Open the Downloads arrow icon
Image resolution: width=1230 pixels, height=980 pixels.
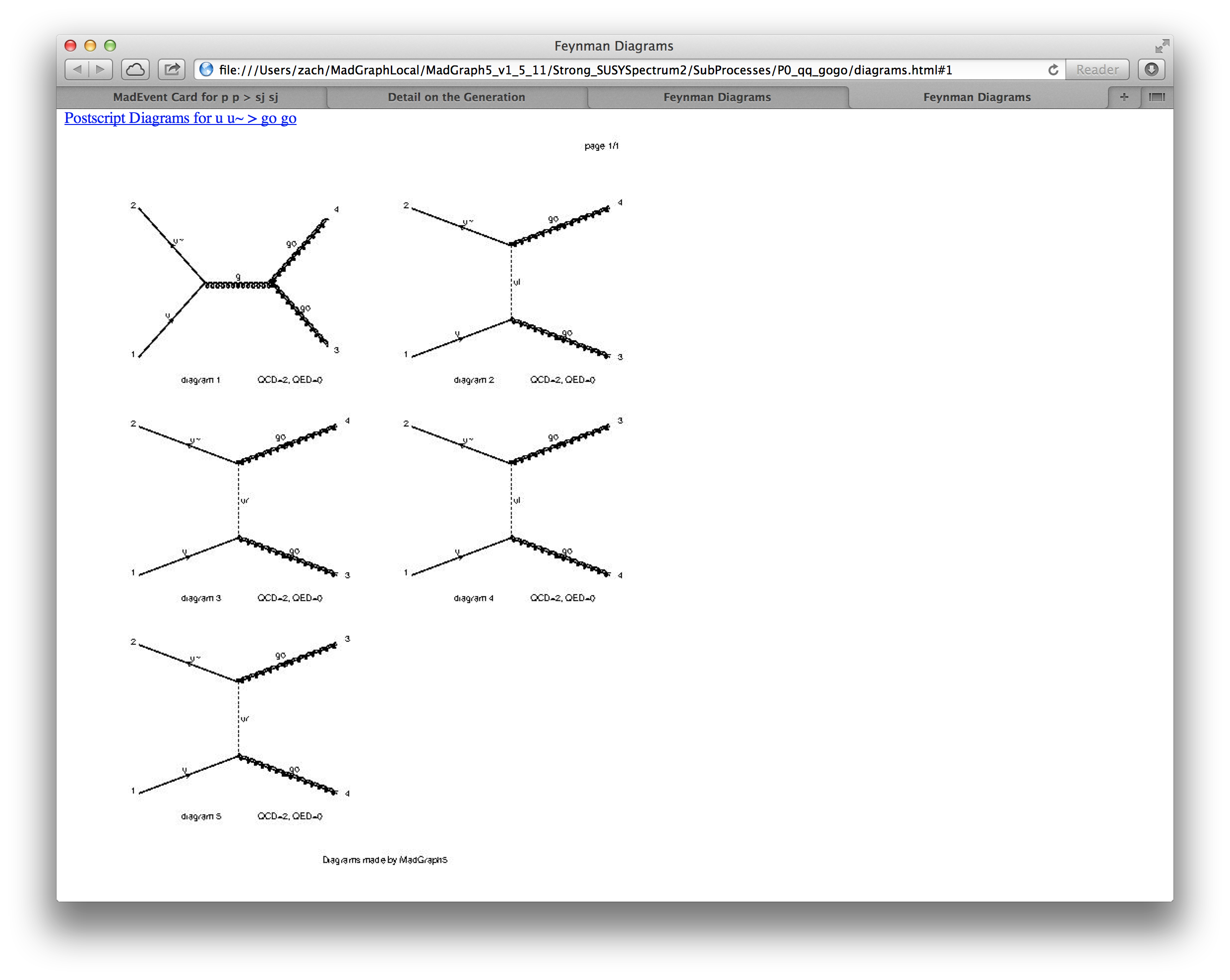click(1151, 69)
